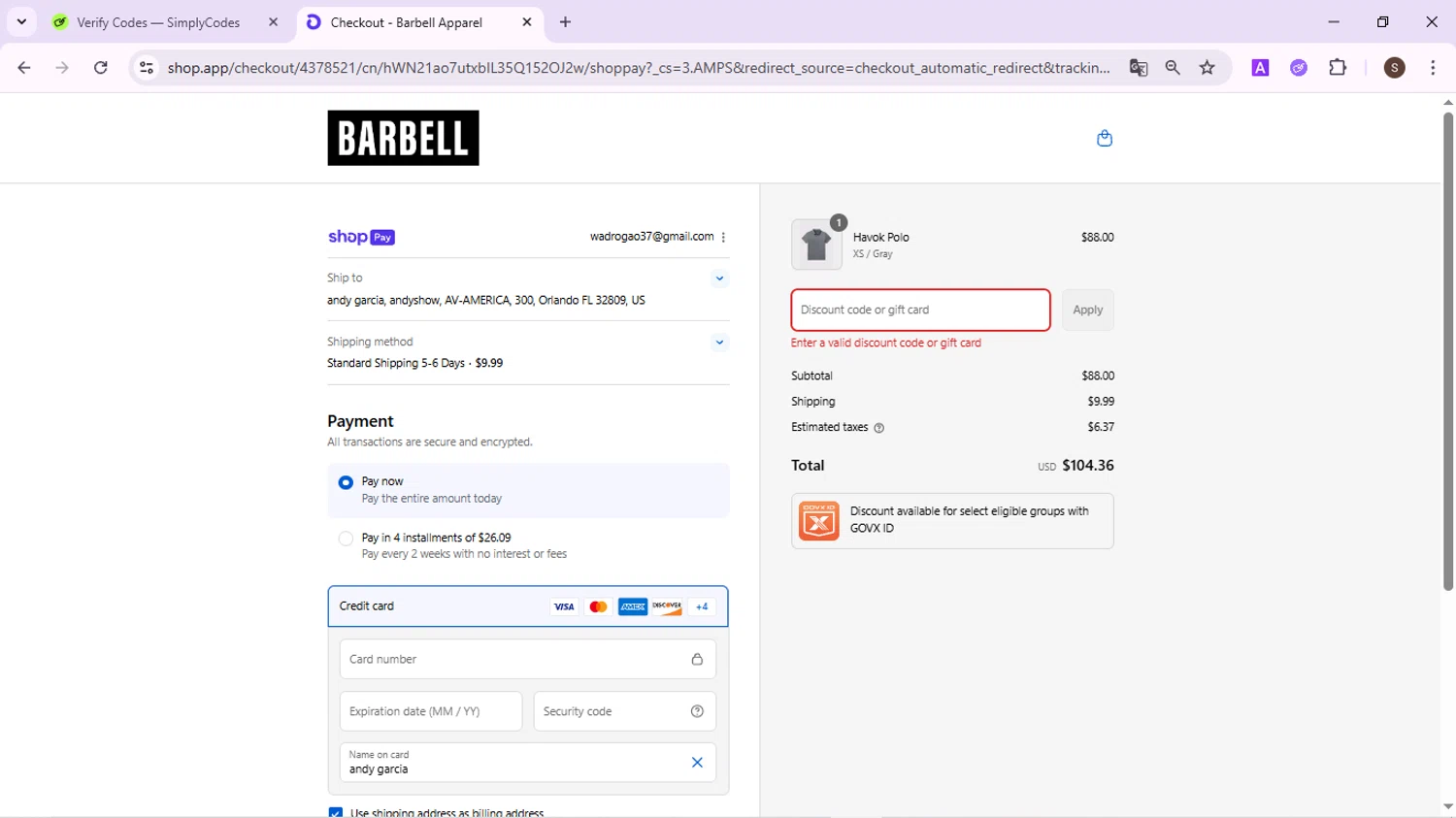Screen dimensions: 1456x818
Task: Open the shopping bag cart icon
Action: pos(1104,138)
